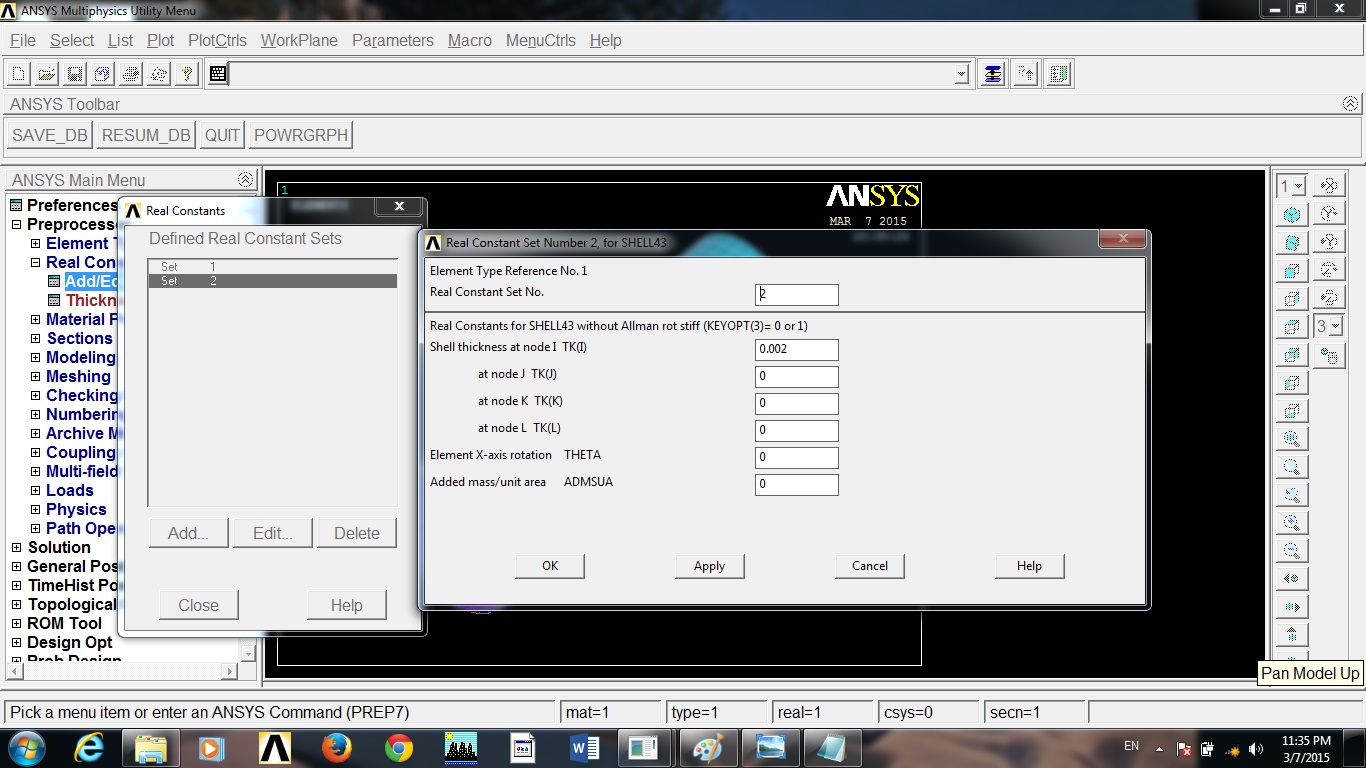Screen dimensions: 1366x768
Task: Expand the Solution tree node
Action: point(16,548)
